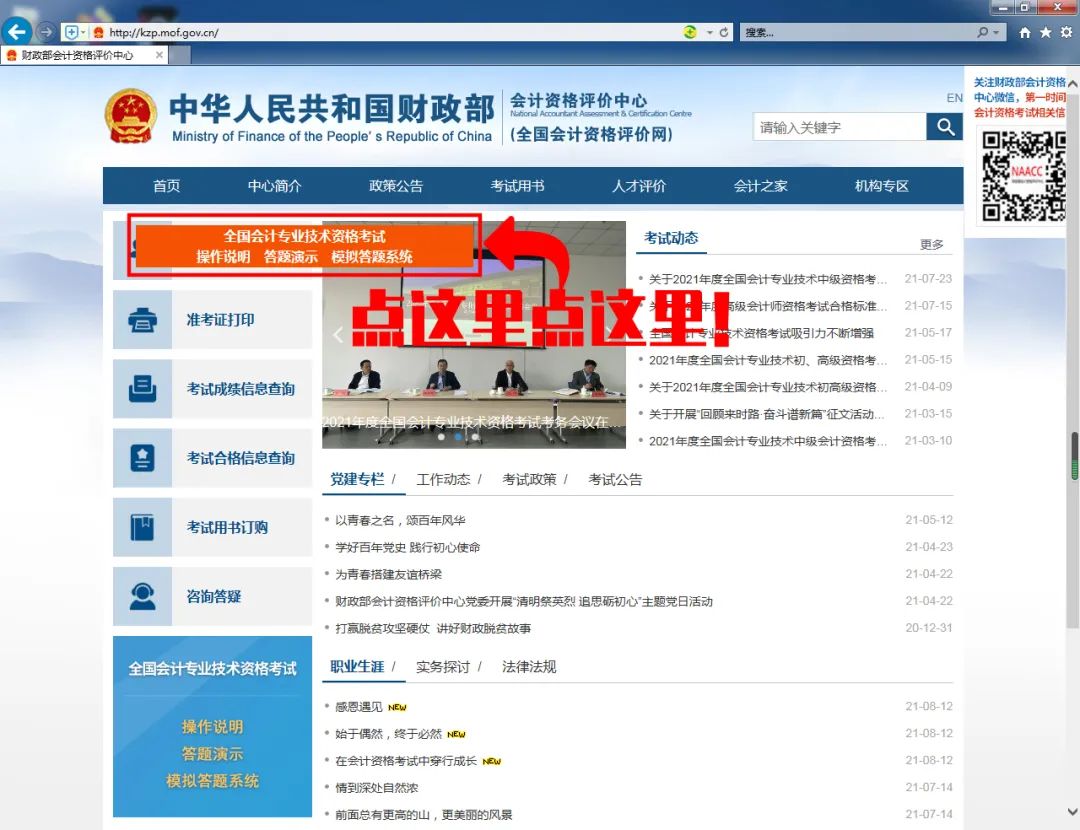Click the 考试合格信息查询 link
This screenshot has height=830, width=1080.
click(240, 457)
